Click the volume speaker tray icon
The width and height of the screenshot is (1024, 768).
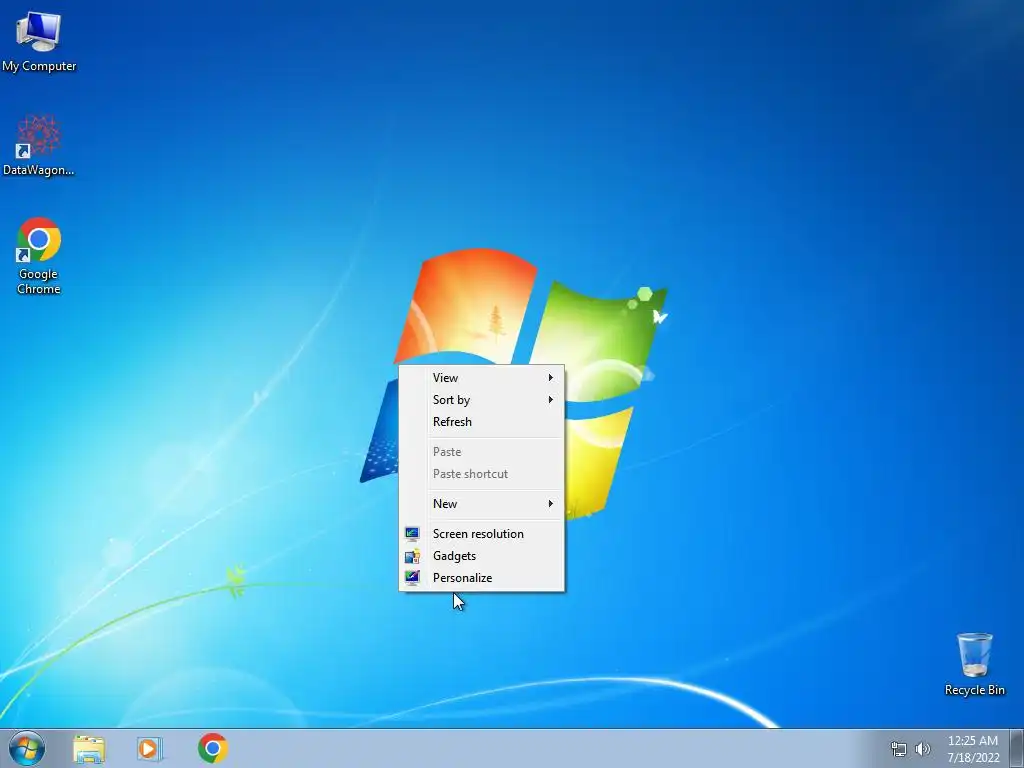[922, 749]
